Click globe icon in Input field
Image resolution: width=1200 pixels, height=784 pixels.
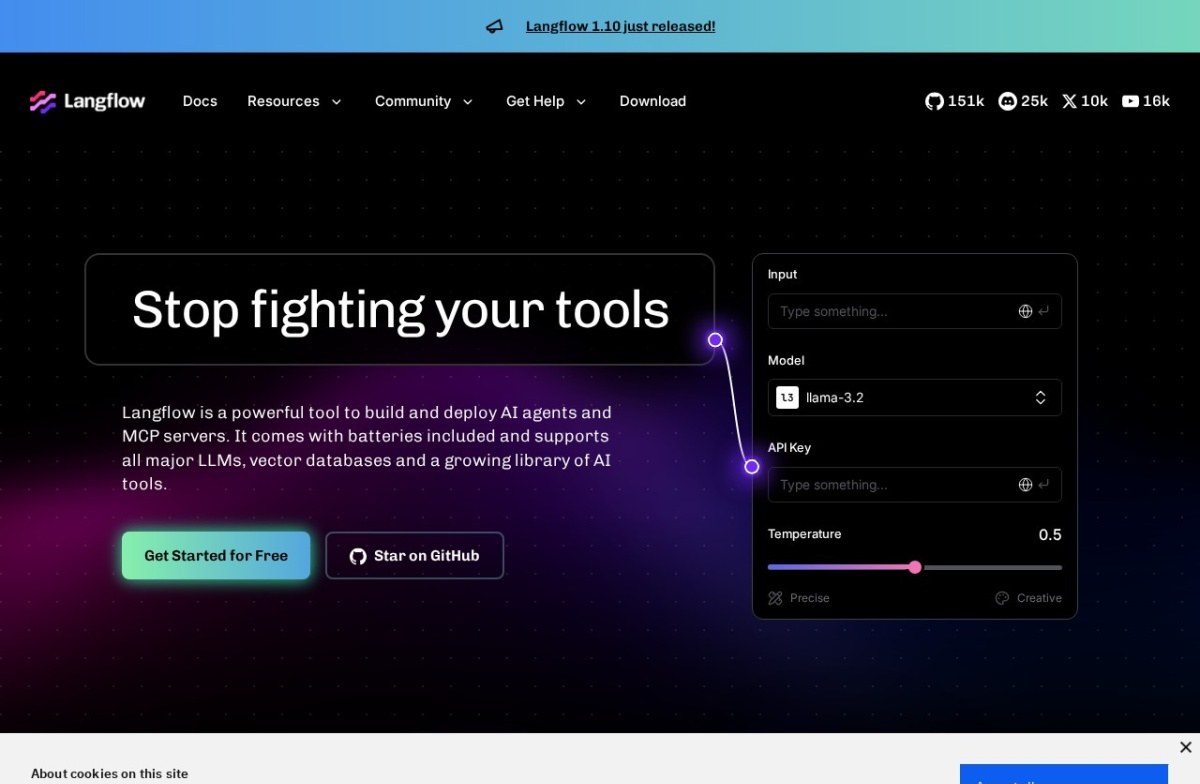(x=1025, y=311)
